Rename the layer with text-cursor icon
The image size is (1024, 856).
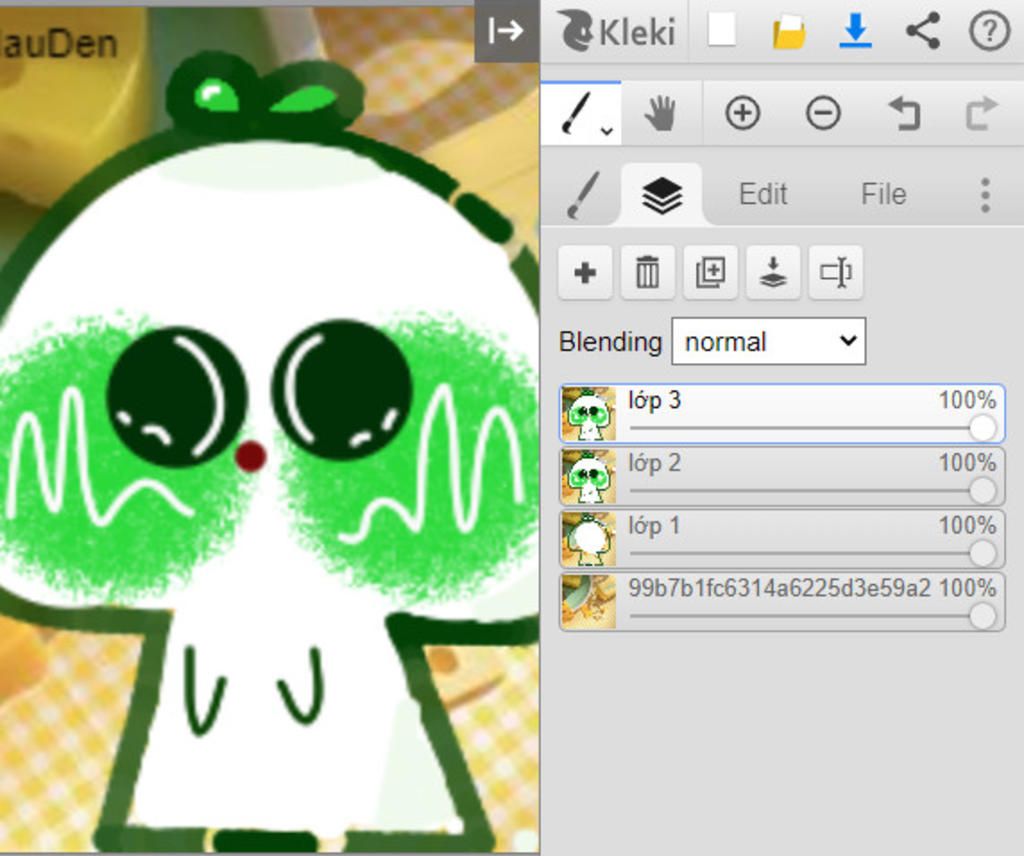835,272
